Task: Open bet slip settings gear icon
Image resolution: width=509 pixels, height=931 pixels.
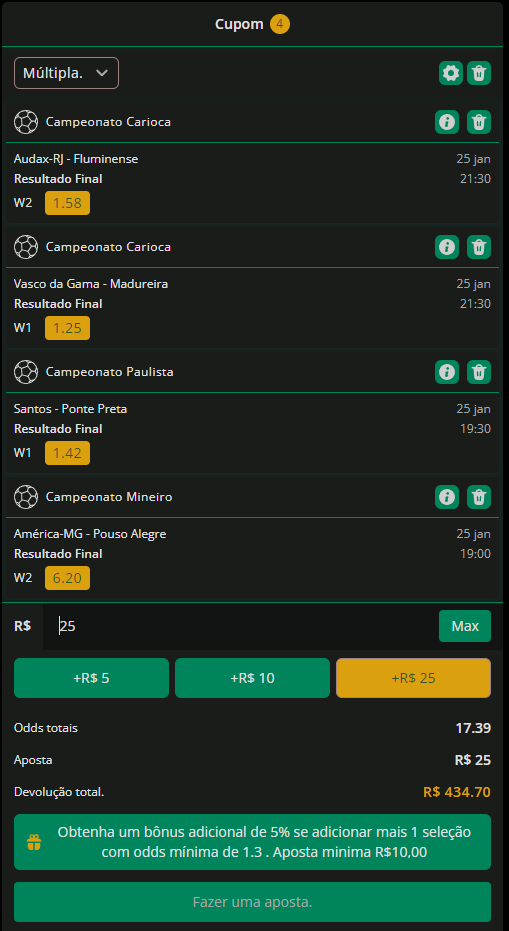Action: (451, 73)
